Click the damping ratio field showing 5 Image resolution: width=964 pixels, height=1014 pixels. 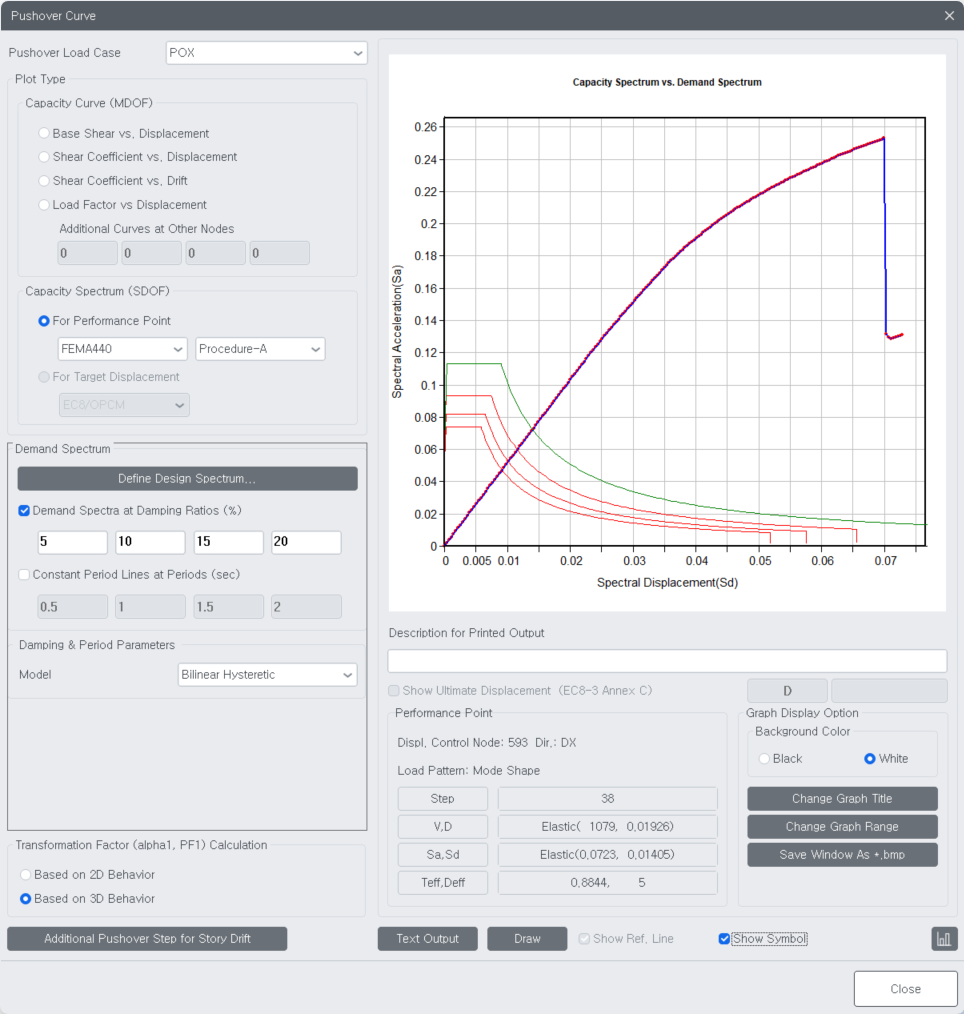pos(72,542)
